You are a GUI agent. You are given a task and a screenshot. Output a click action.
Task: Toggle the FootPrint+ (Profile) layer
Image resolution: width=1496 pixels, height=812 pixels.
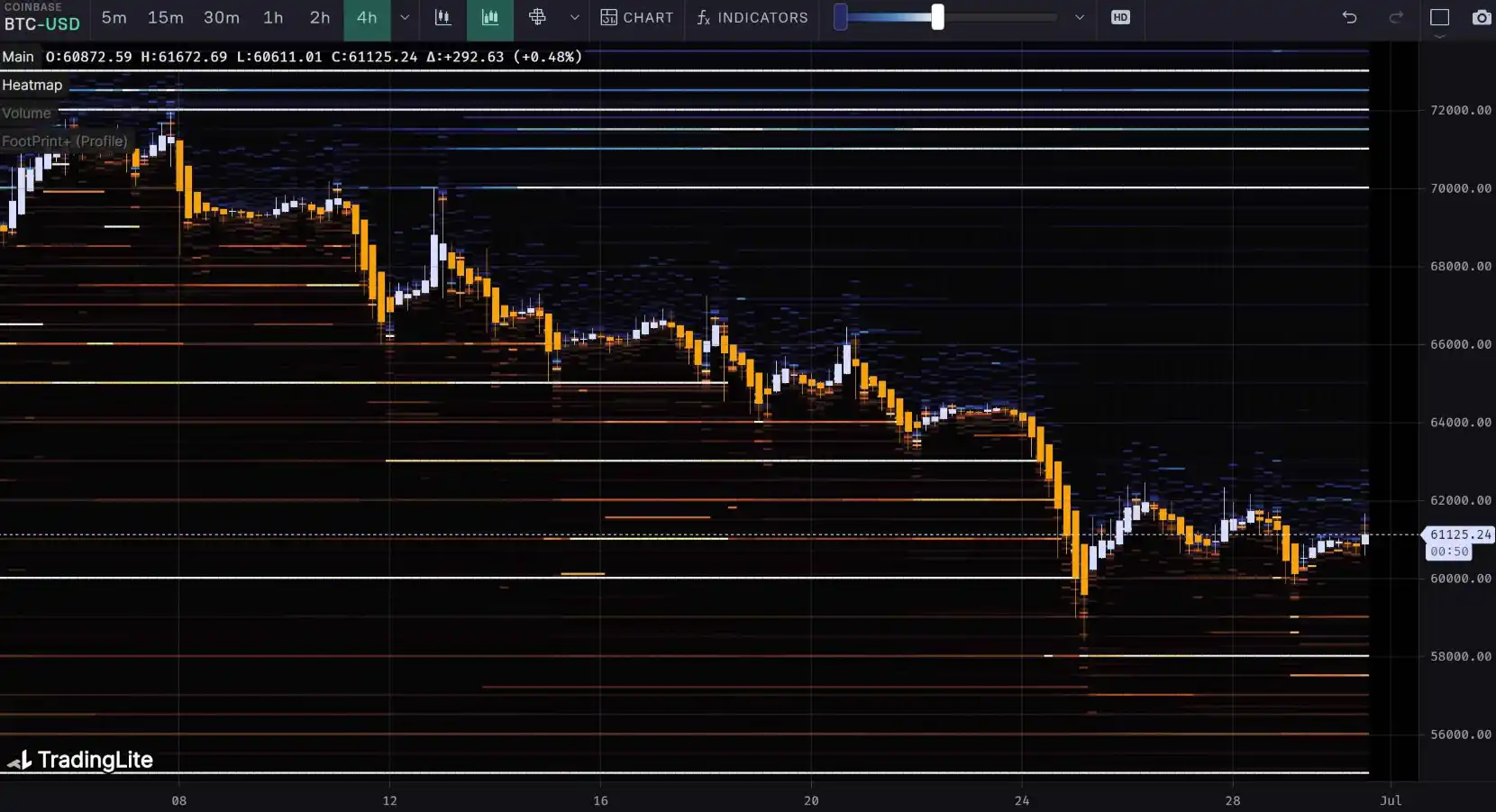coord(64,141)
